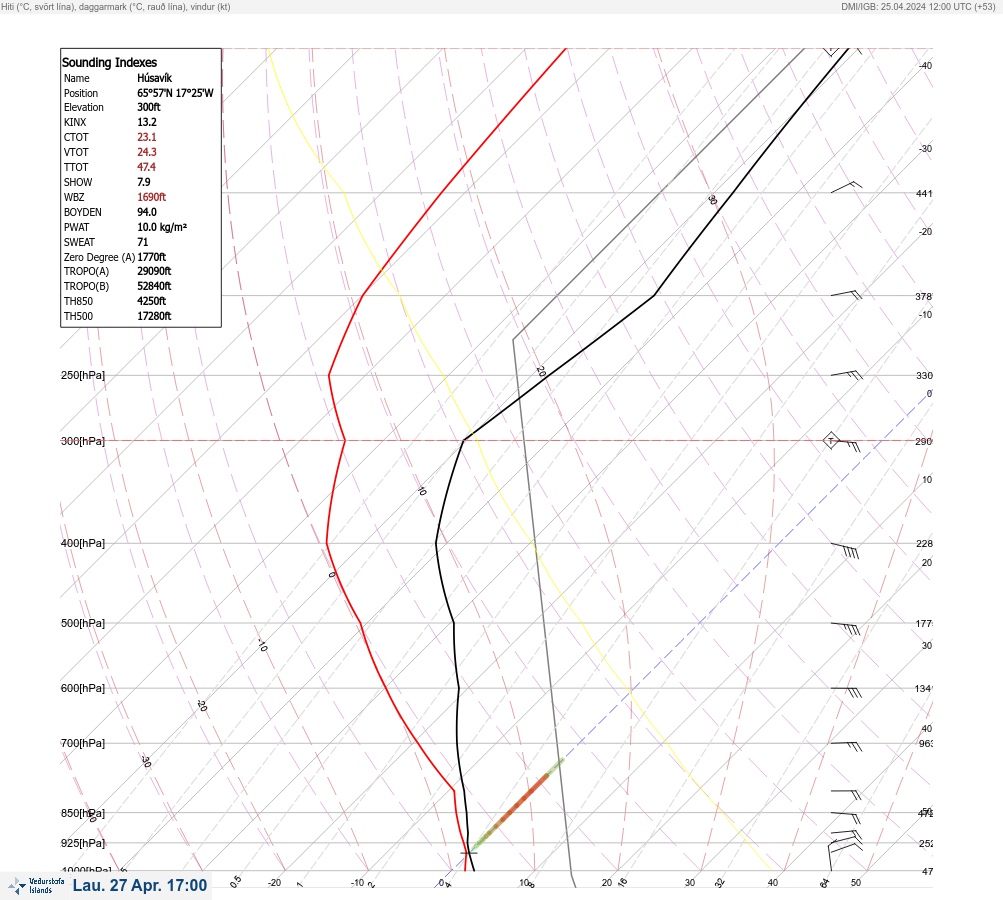
Task: Click the wind barb at 600 hPa level
Action: pos(846,691)
